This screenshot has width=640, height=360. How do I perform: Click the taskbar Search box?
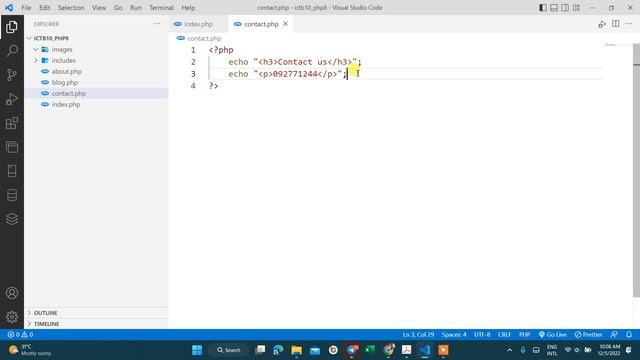[229, 350]
